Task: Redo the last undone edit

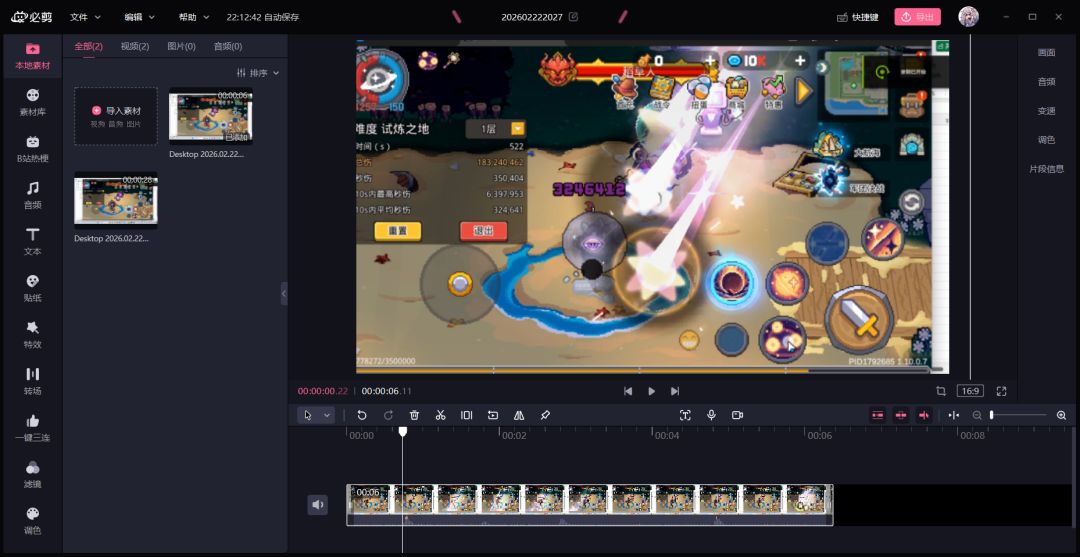Action: [388, 415]
